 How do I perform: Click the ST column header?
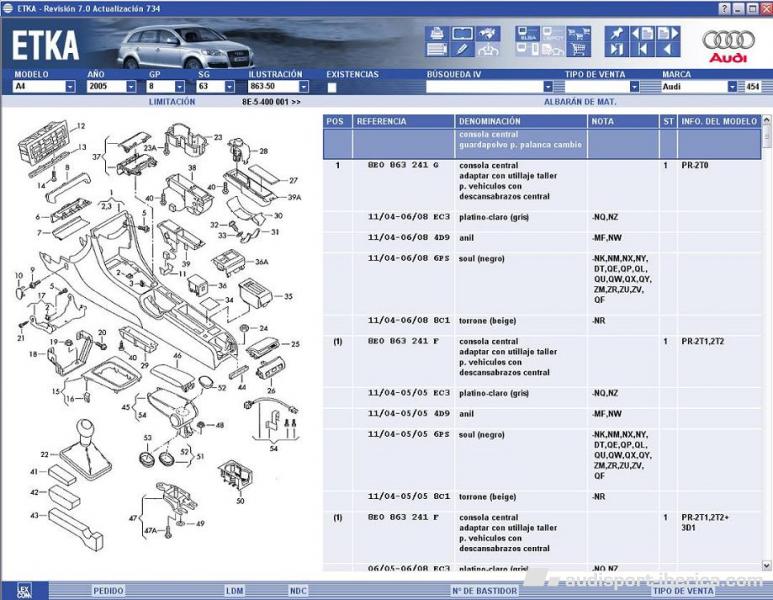668,121
